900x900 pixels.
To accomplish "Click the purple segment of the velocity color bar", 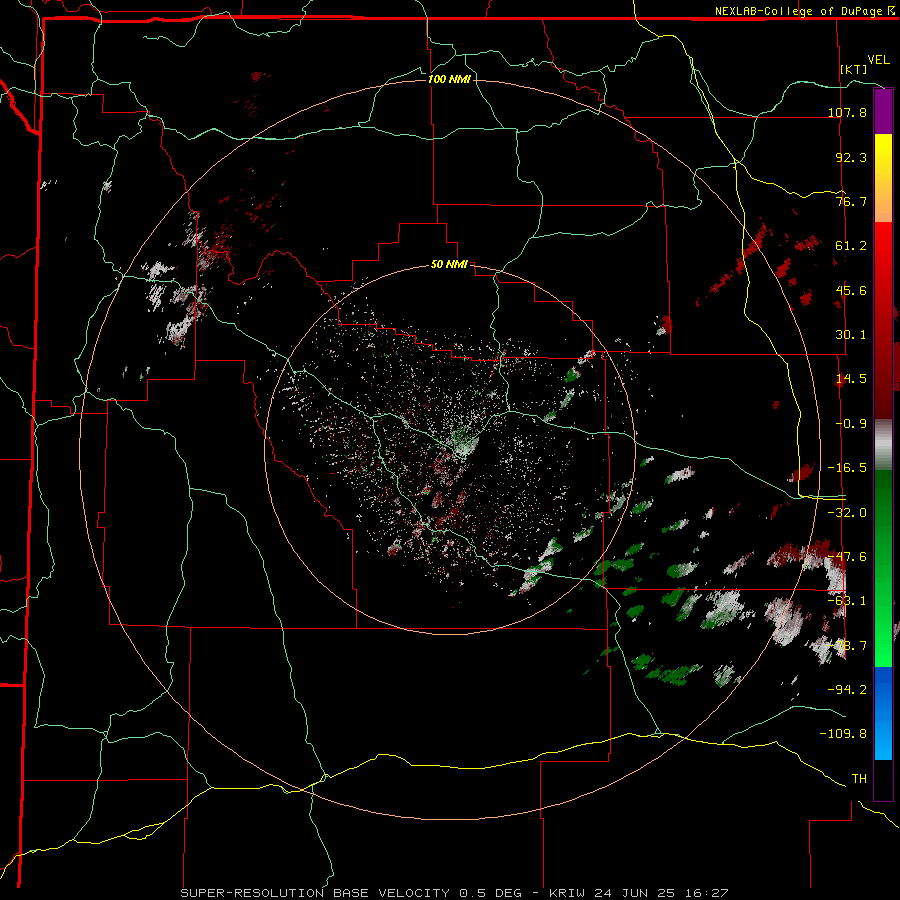I will [x=883, y=112].
